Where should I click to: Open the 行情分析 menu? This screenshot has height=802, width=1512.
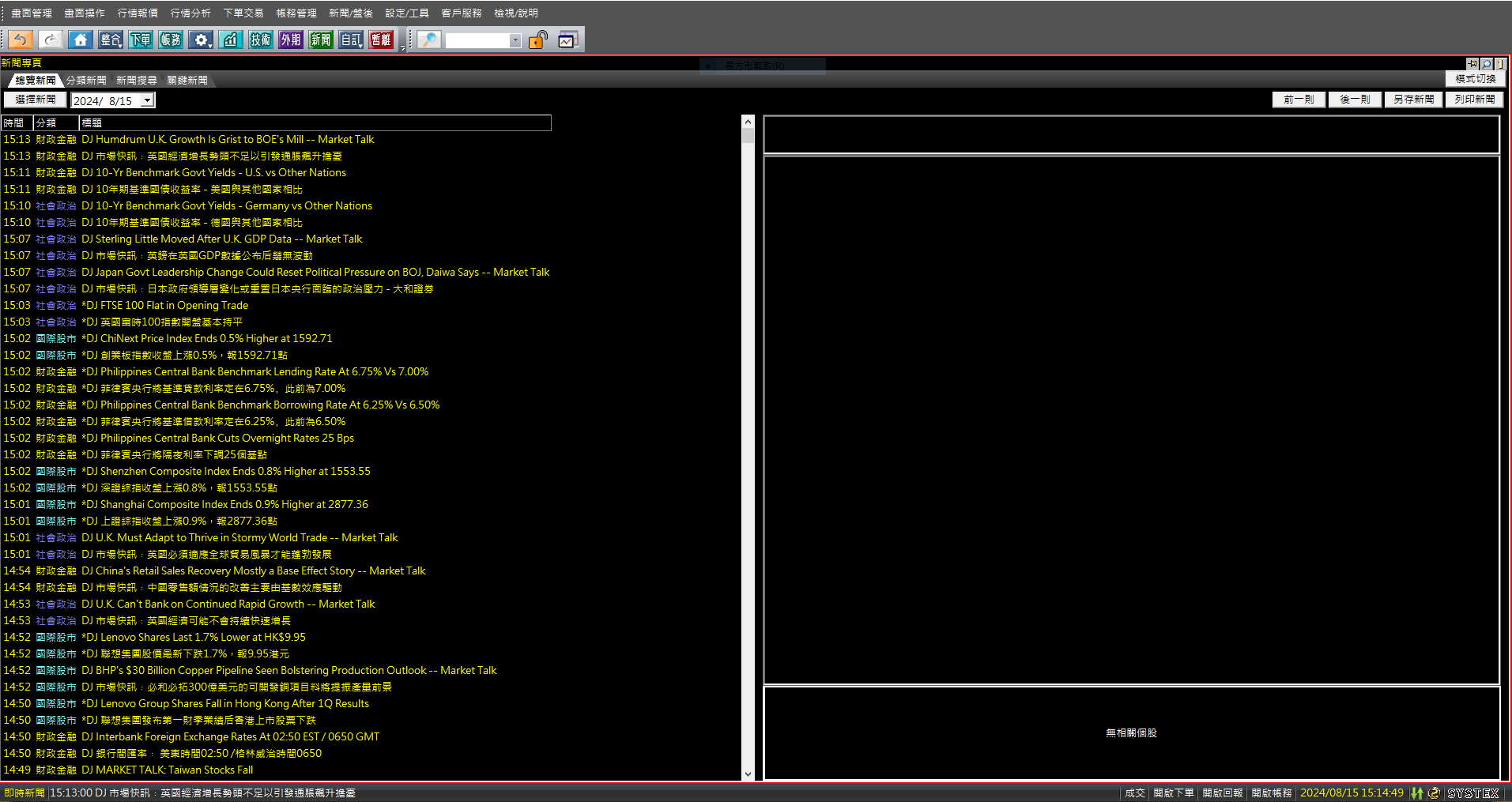coord(190,13)
